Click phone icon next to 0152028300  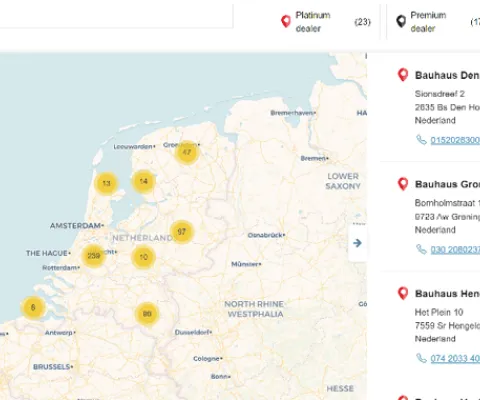pos(421,140)
